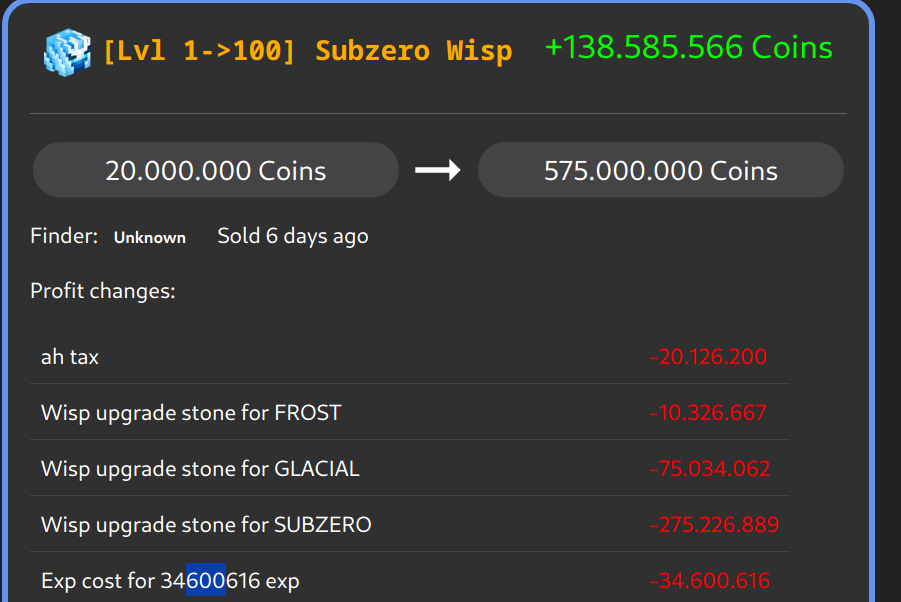Click the -10.326.667 FROST cost value

pyautogui.click(x=708, y=412)
